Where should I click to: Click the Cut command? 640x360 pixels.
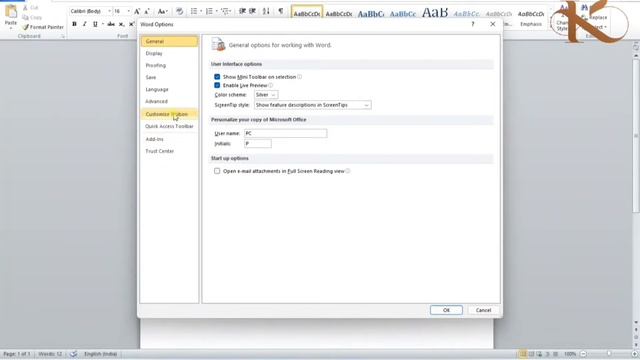31,8
